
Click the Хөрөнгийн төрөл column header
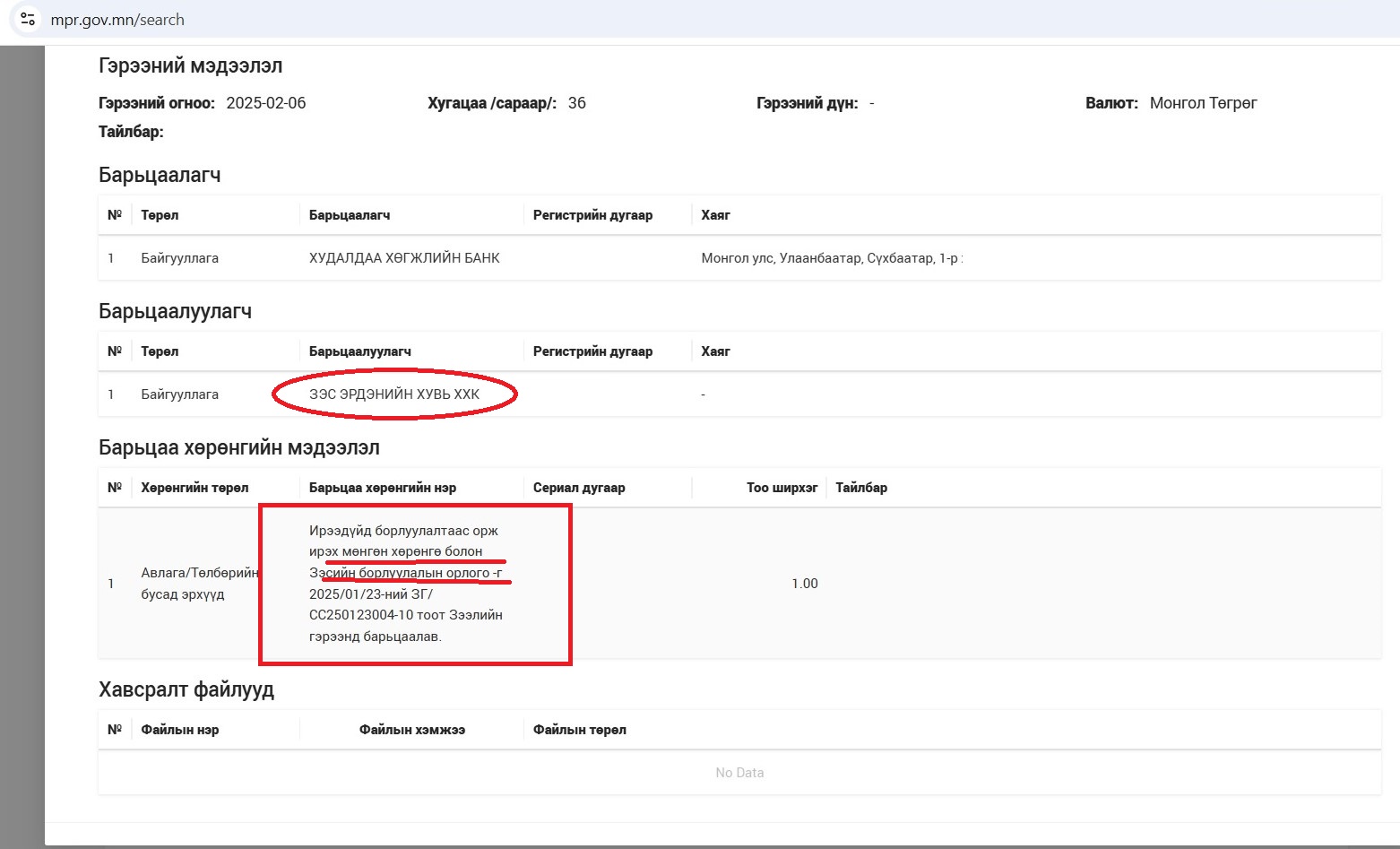pyautogui.click(x=194, y=488)
